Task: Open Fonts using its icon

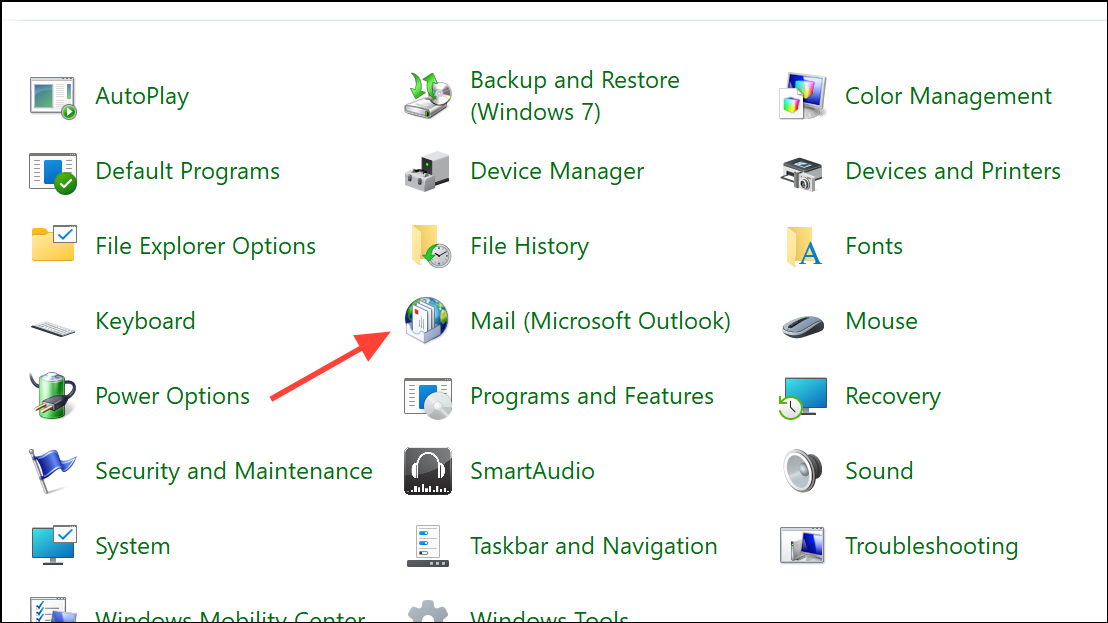Action: tap(803, 245)
